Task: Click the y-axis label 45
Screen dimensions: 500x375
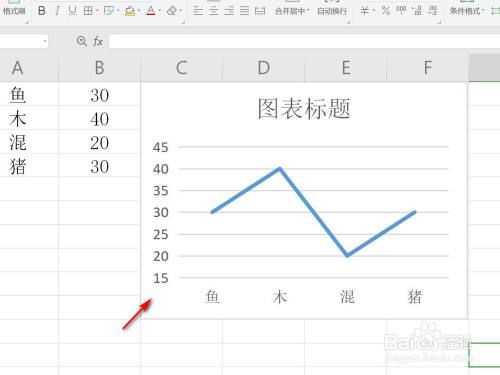Action: (x=161, y=147)
